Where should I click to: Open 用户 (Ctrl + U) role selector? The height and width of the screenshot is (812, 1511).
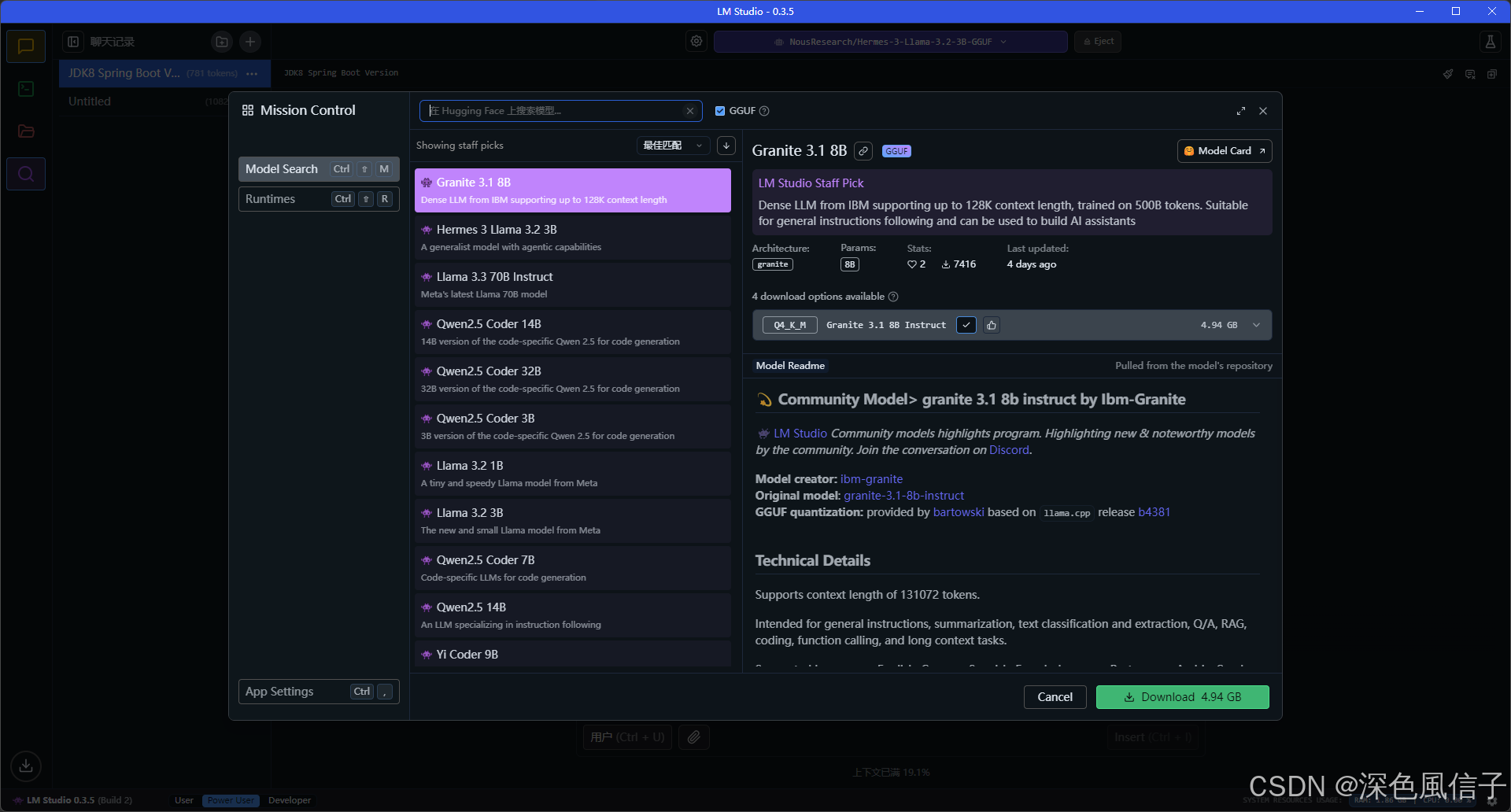coord(627,737)
